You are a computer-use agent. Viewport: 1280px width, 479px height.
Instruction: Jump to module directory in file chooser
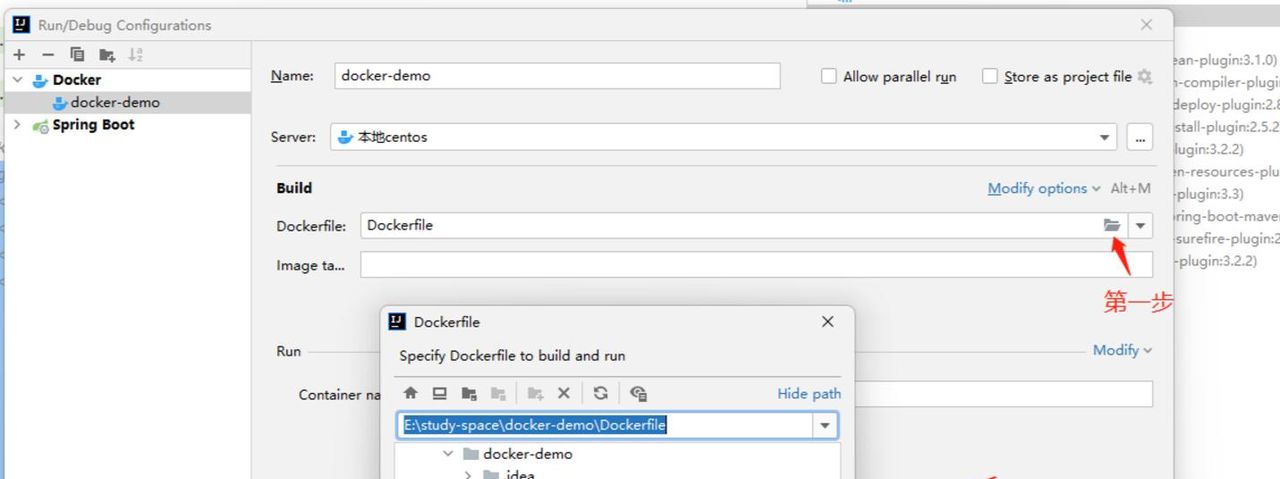coord(498,393)
